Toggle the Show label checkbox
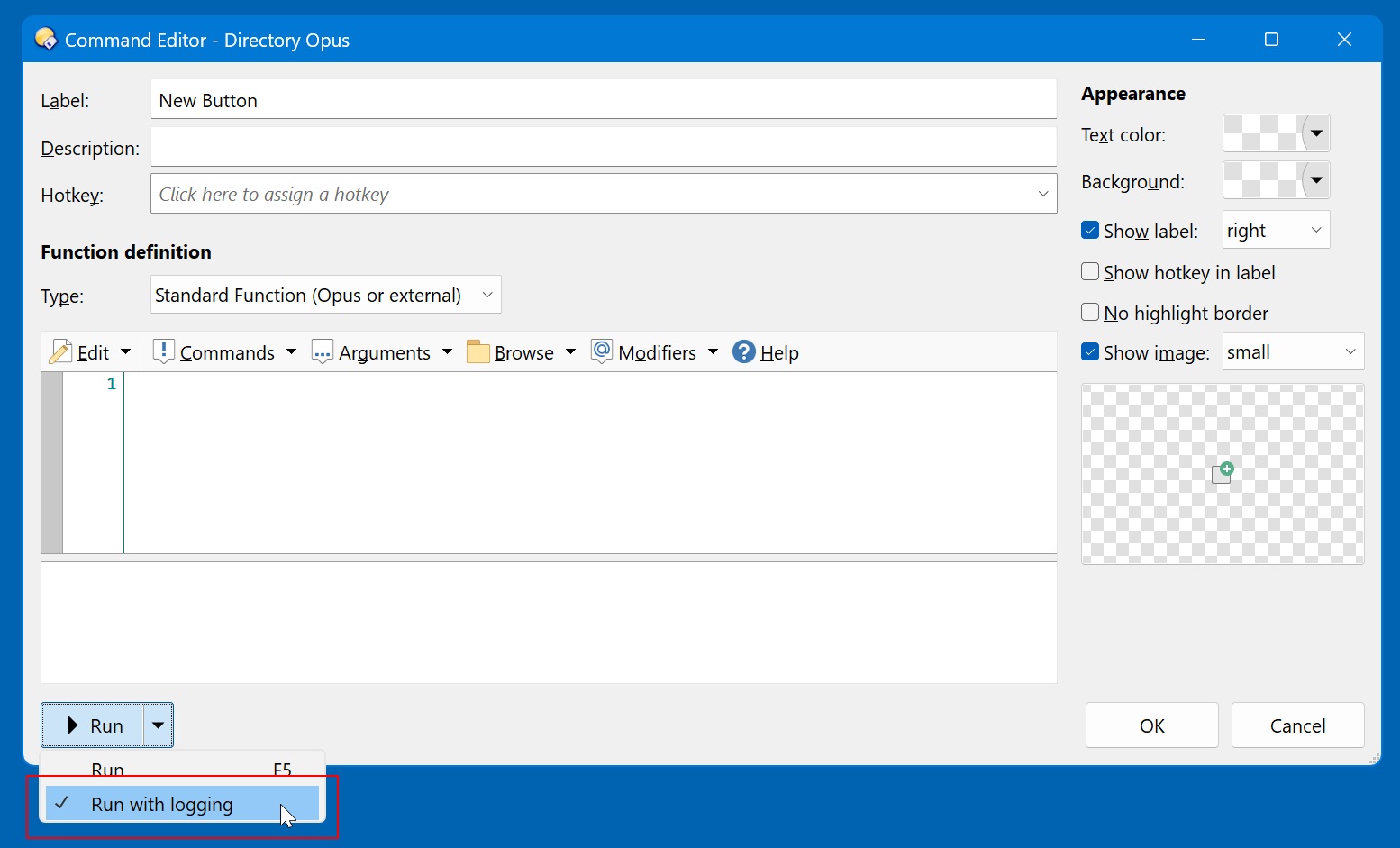1400x848 pixels. [x=1090, y=230]
